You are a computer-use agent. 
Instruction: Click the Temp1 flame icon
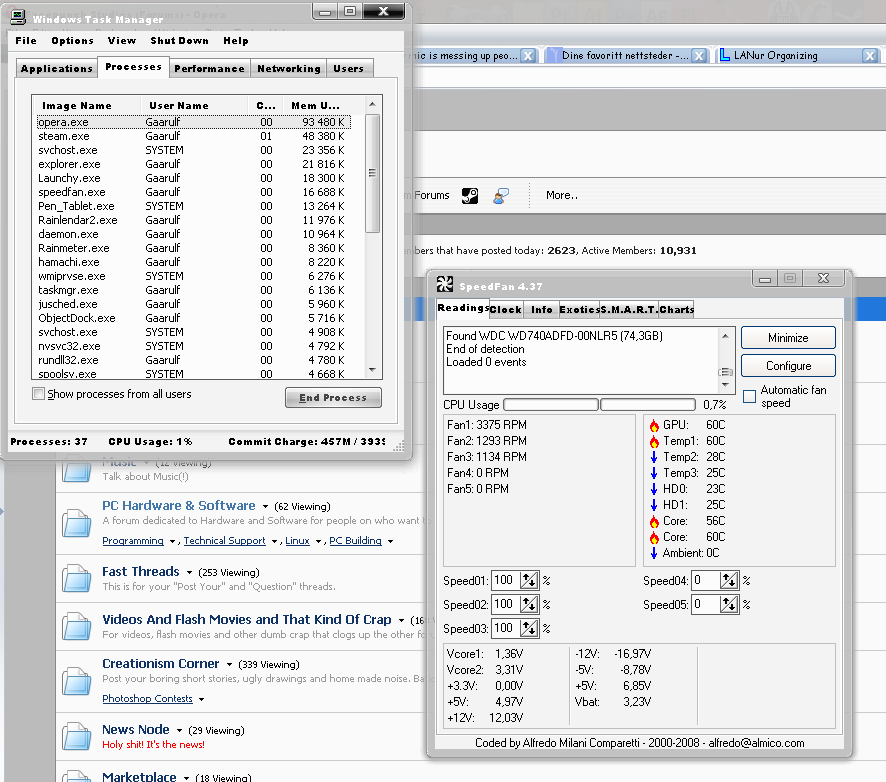654,441
